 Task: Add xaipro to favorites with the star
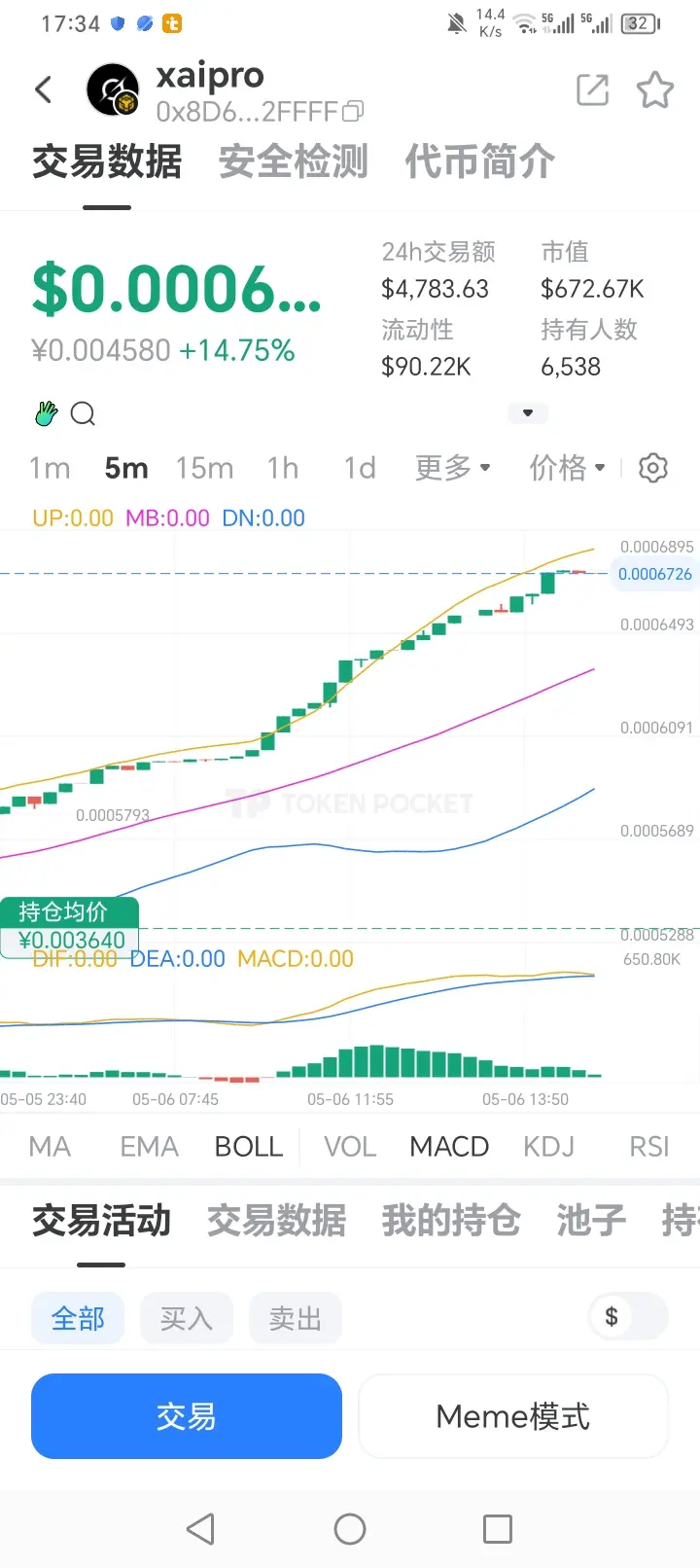coord(654,89)
